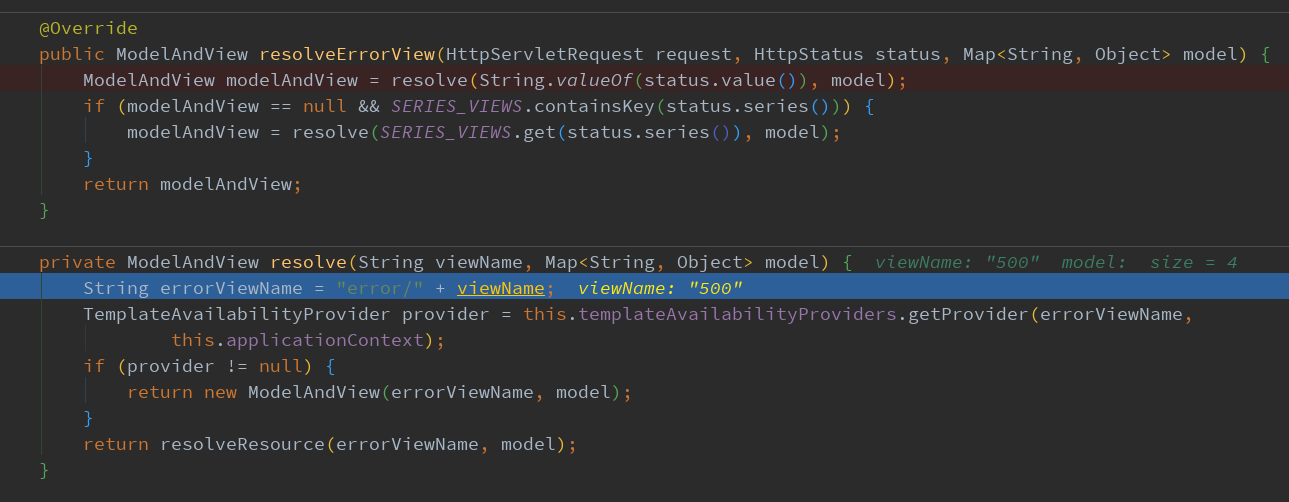
Task: Click the TemplateAvailabilityProvider type name
Action: click(237, 314)
